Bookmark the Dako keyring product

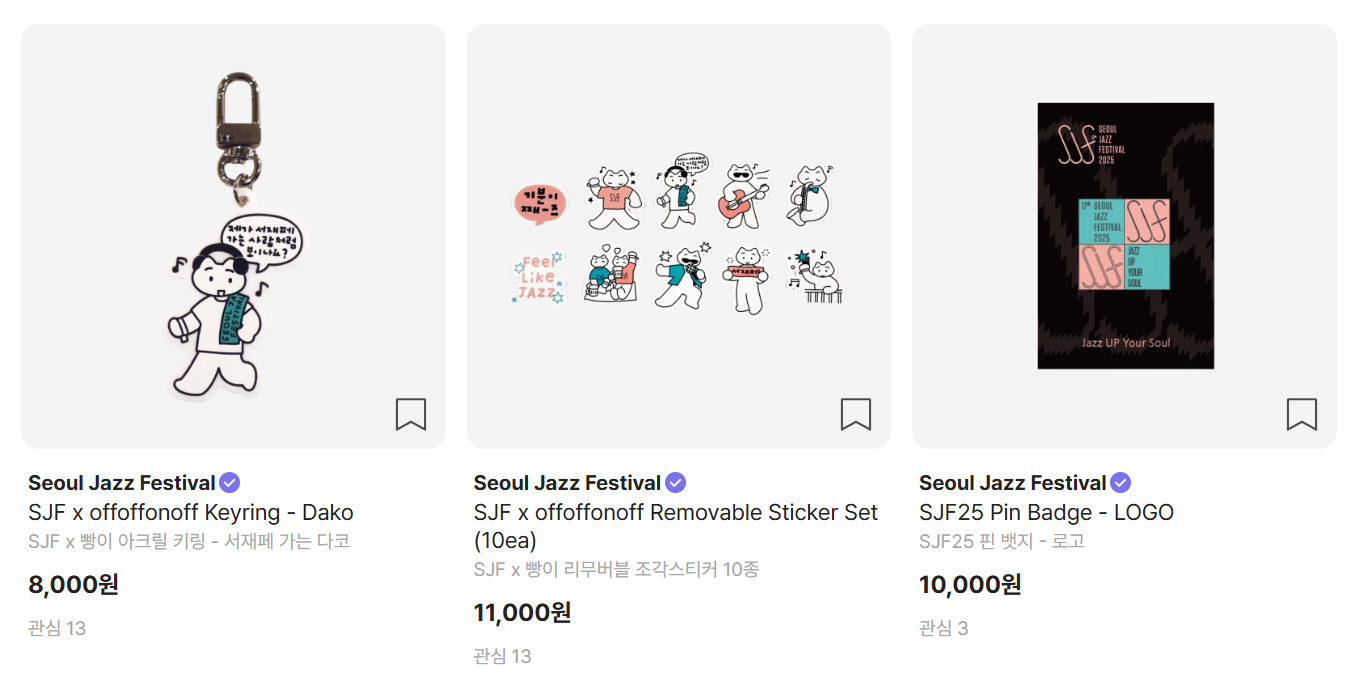click(411, 414)
